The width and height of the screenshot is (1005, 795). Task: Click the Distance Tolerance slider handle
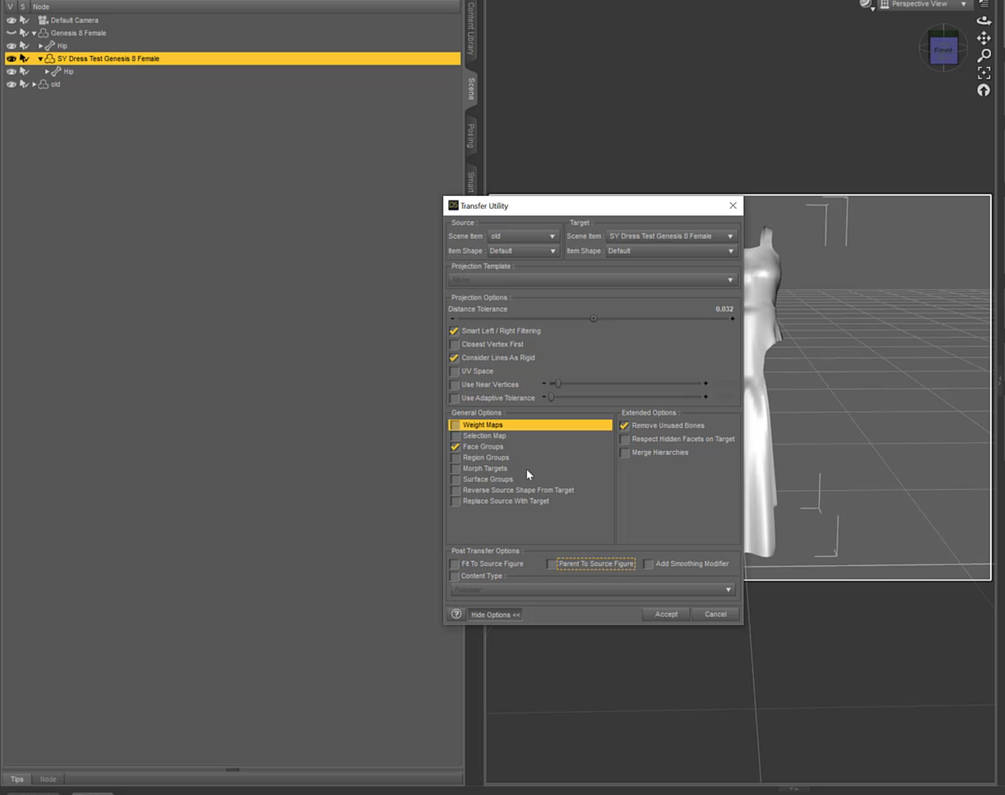[x=594, y=319]
